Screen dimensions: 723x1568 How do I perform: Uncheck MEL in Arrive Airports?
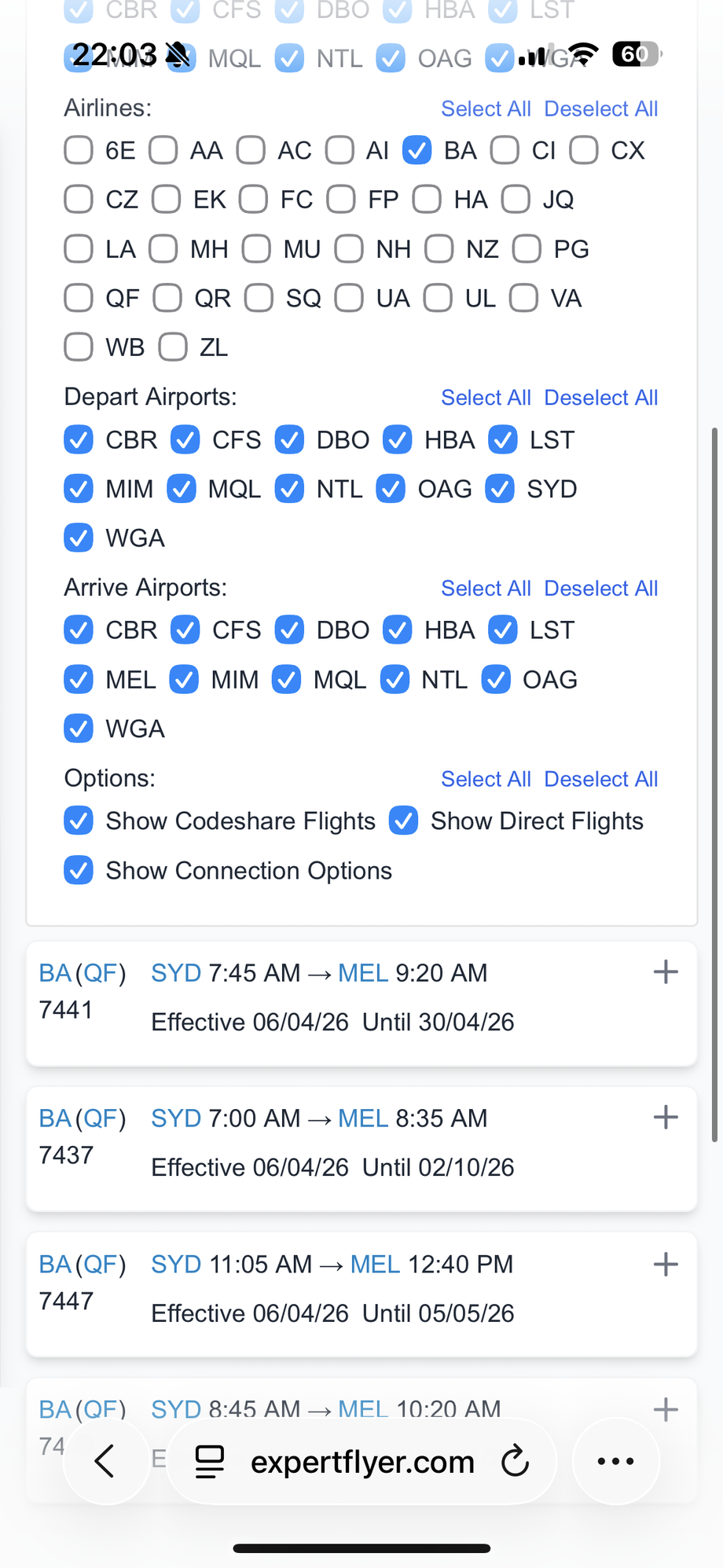click(x=79, y=680)
